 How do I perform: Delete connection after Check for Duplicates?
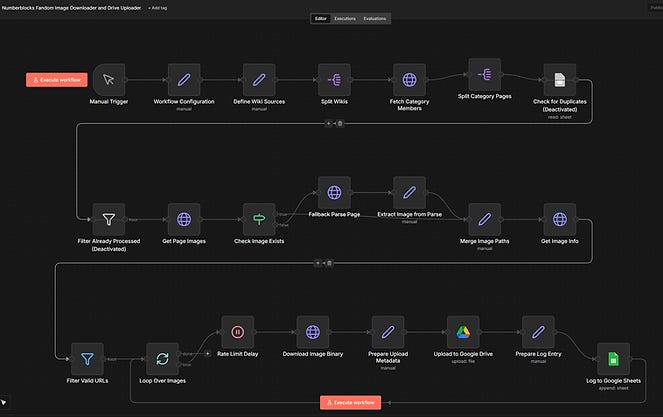[340, 123]
